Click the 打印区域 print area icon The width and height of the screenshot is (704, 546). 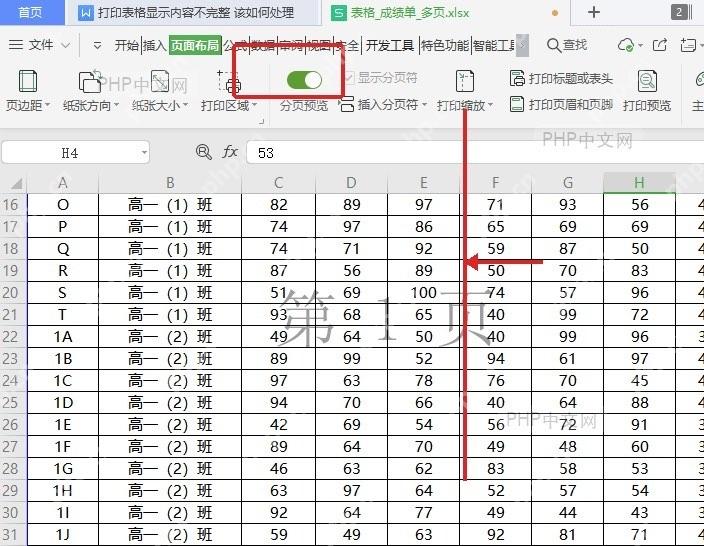tap(229, 81)
